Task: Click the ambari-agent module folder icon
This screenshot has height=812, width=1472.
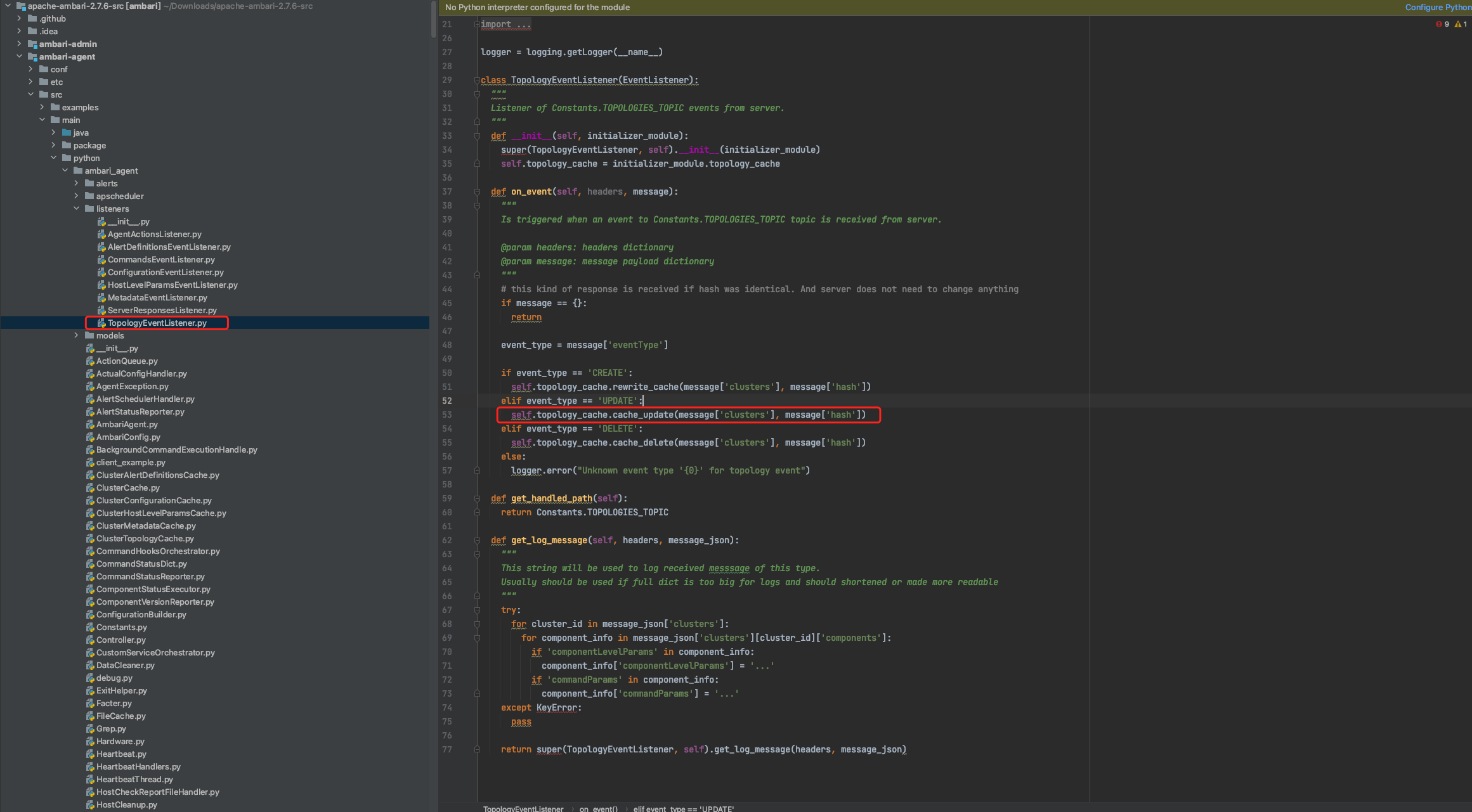Action: pos(32,57)
